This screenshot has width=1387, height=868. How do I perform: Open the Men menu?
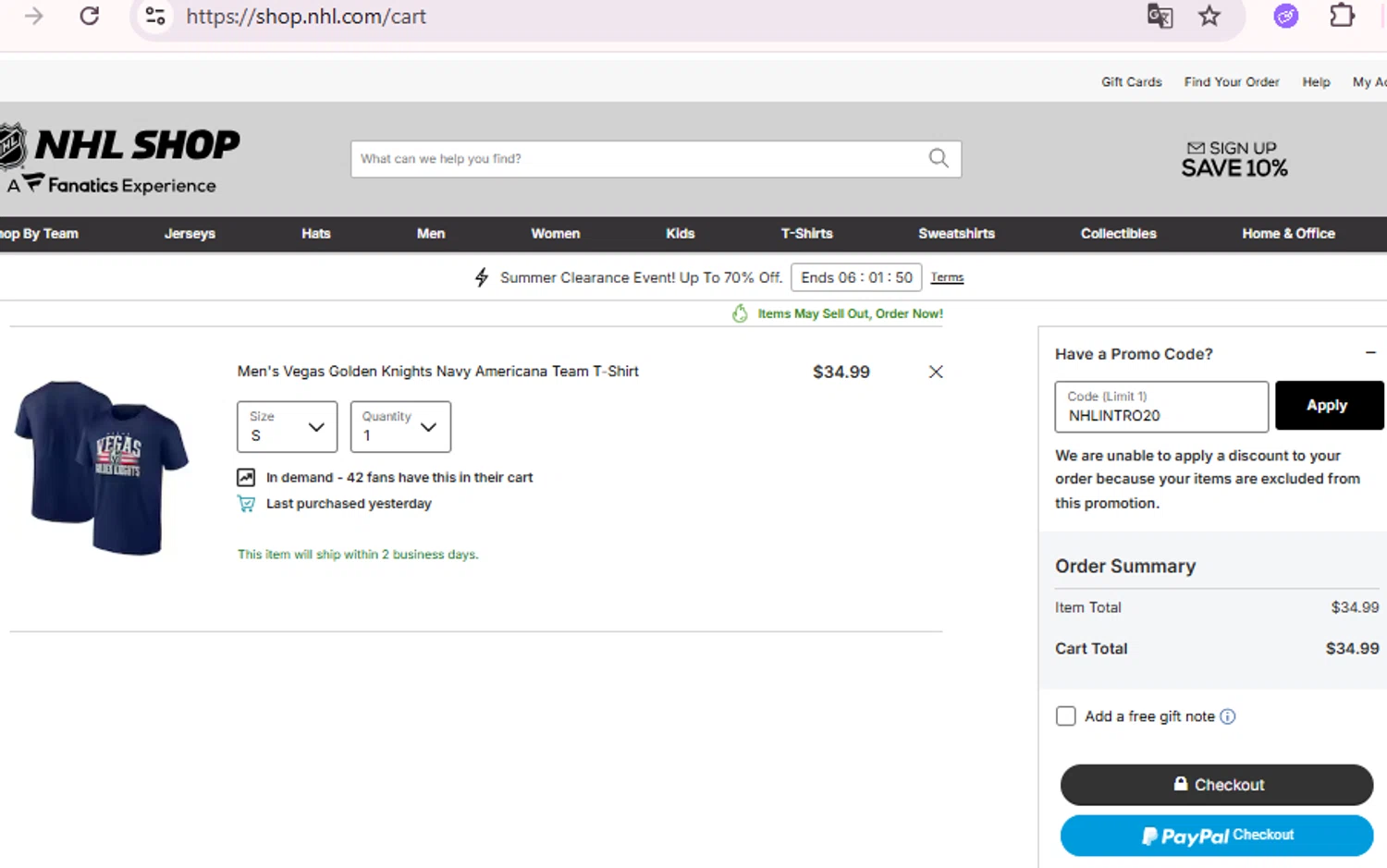coord(431,234)
